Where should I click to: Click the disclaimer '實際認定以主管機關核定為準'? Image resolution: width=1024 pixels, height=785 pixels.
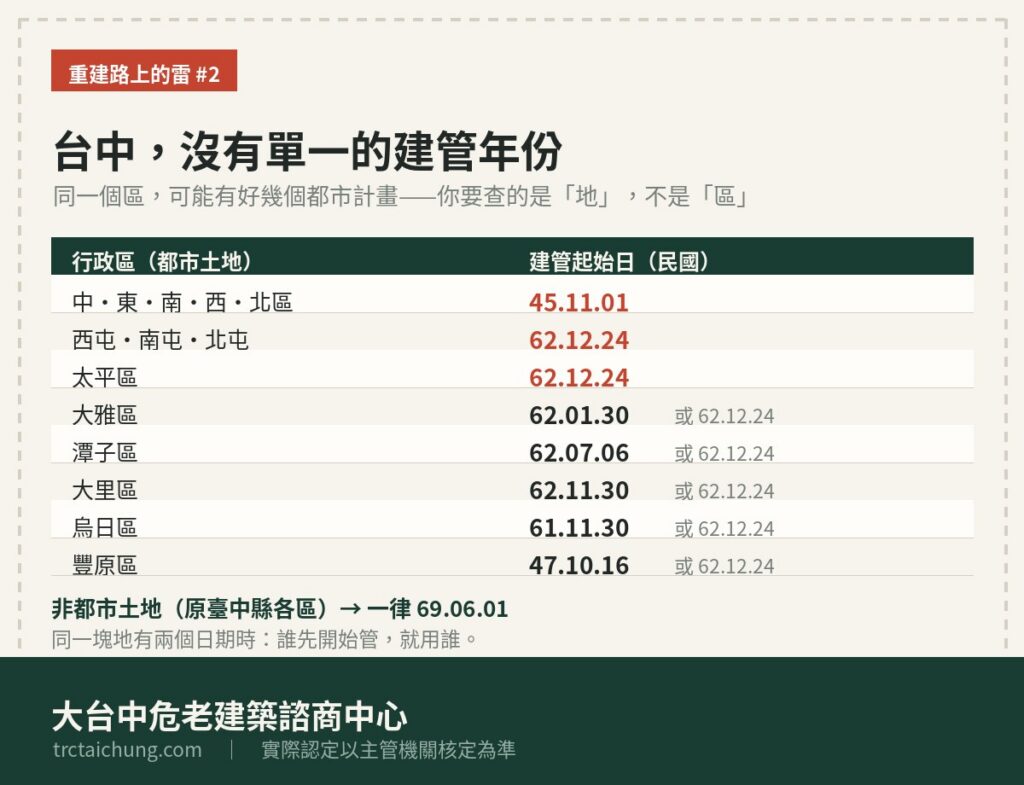(x=389, y=750)
